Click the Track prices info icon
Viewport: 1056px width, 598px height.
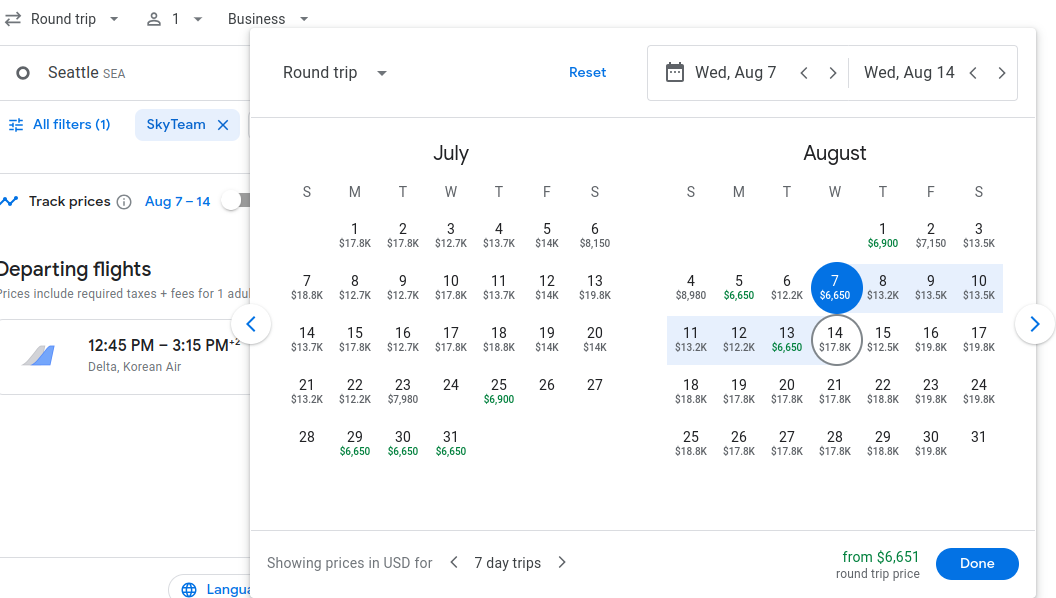124,202
